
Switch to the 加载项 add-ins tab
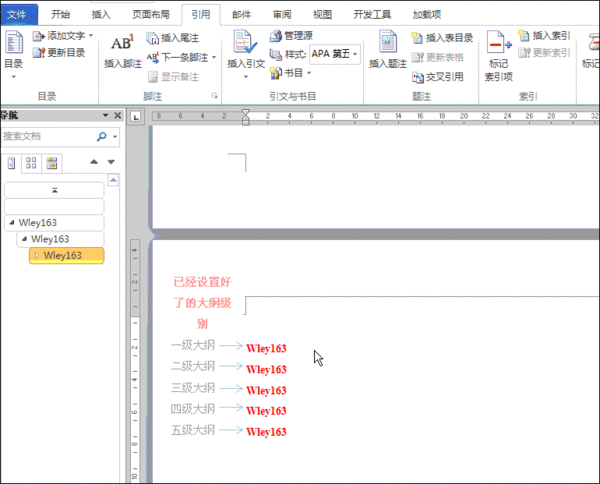(x=427, y=15)
